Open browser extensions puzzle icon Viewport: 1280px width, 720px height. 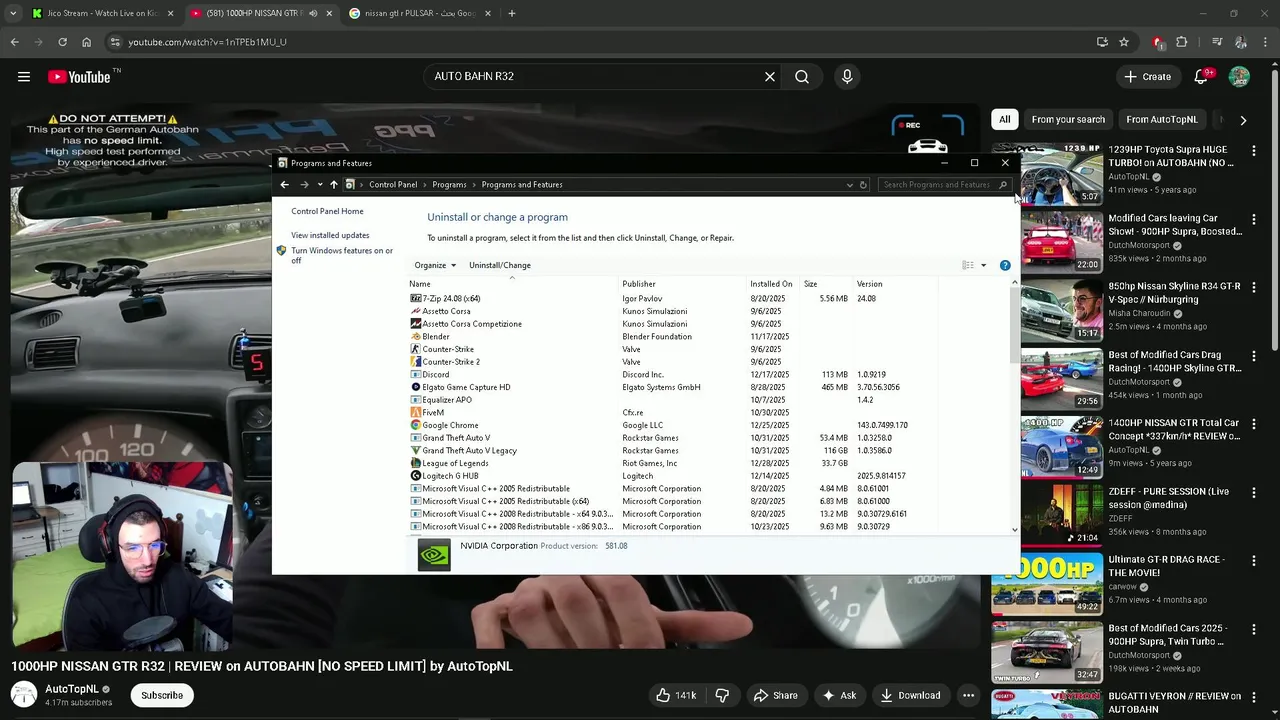coord(1182,42)
